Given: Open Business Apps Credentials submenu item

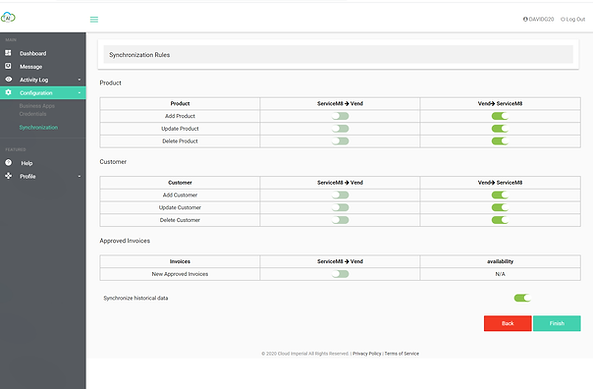Looking at the screenshot, I should pos(37,110).
